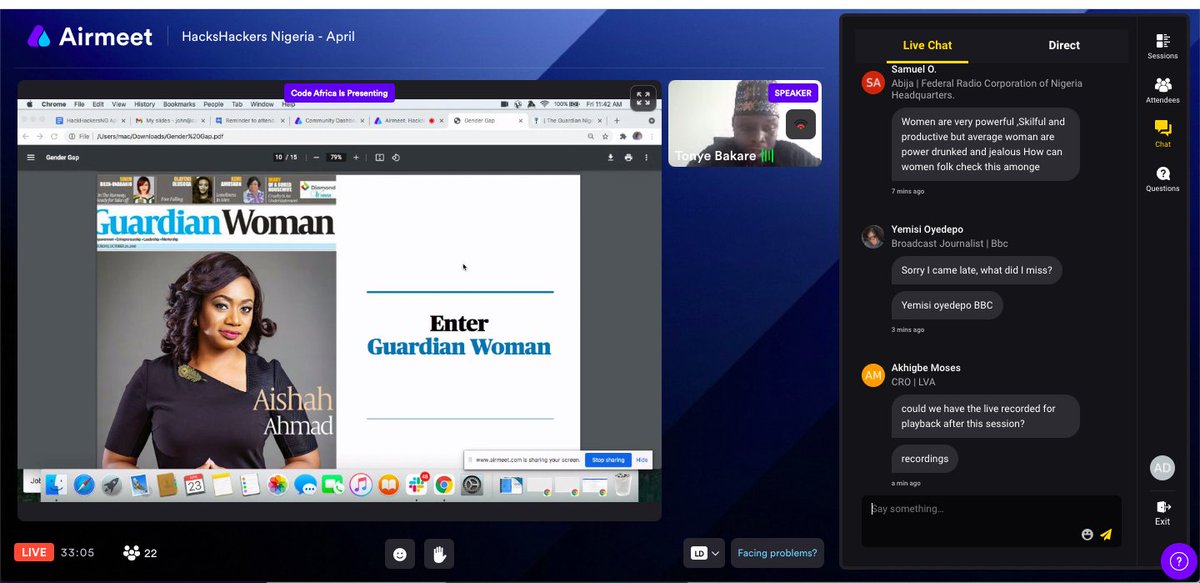Click the PDF rotate icon
The width and height of the screenshot is (1200, 583).
pos(396,157)
